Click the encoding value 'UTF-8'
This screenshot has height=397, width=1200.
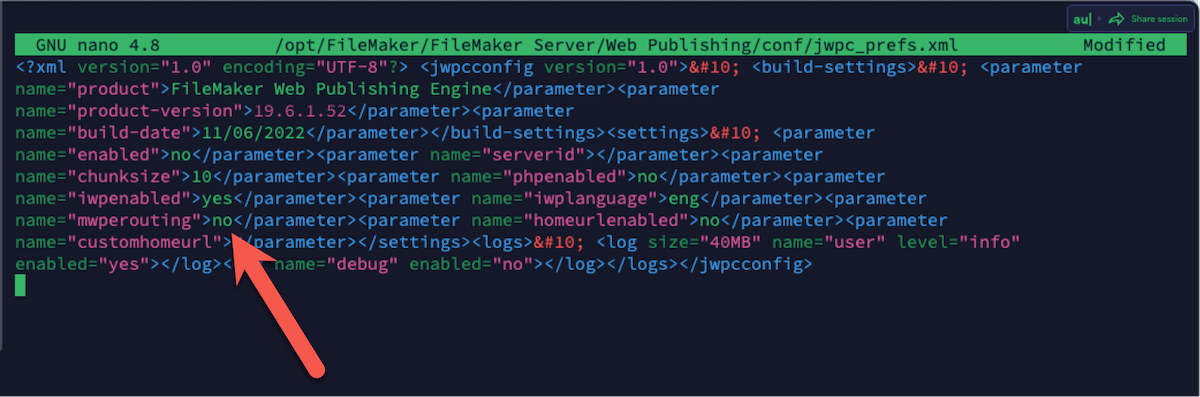click(x=352, y=68)
